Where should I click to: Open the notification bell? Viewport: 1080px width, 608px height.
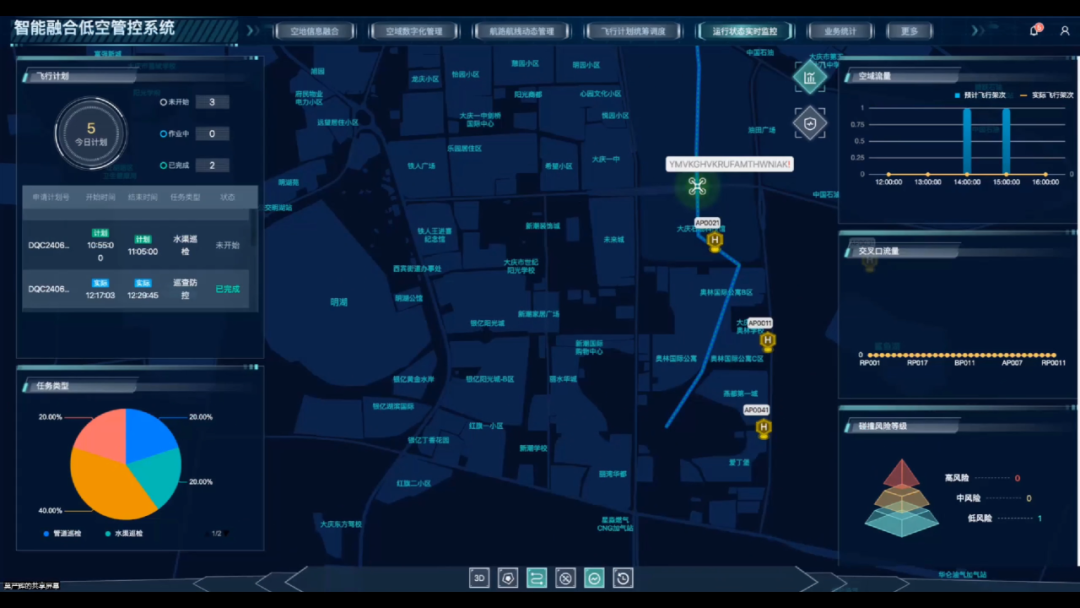pyautogui.click(x=1034, y=31)
